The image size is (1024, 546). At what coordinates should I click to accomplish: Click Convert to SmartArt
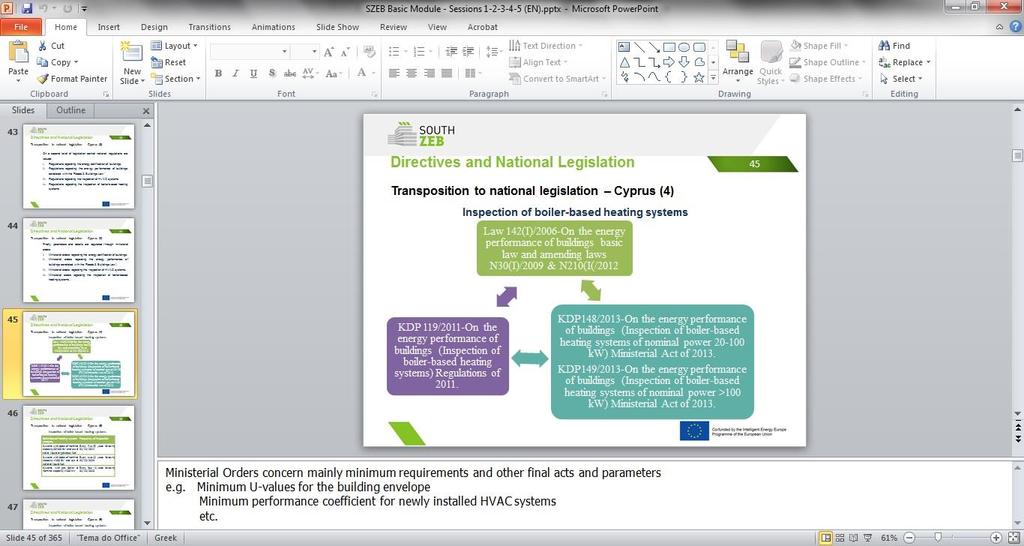[558, 78]
